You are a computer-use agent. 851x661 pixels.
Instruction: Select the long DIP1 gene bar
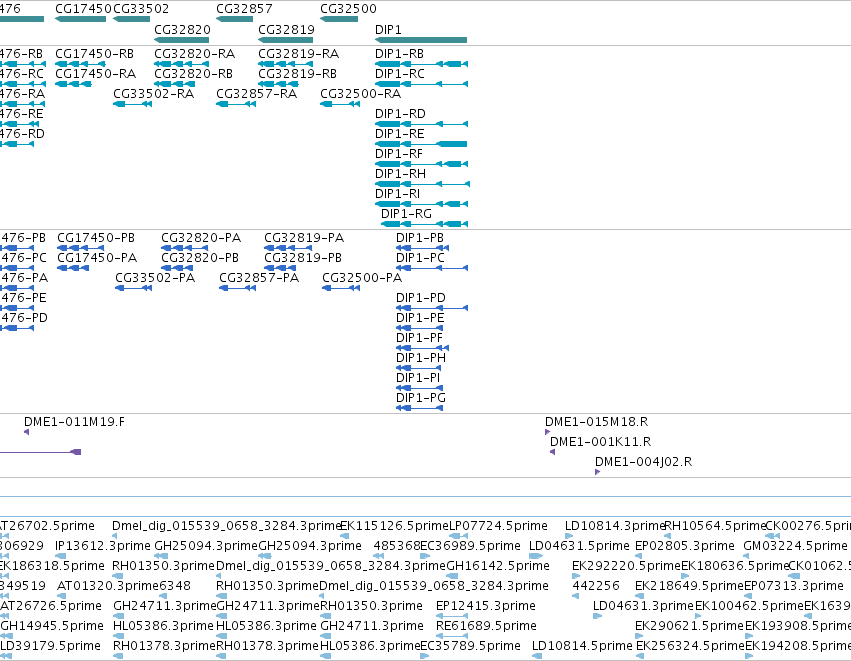point(421,40)
